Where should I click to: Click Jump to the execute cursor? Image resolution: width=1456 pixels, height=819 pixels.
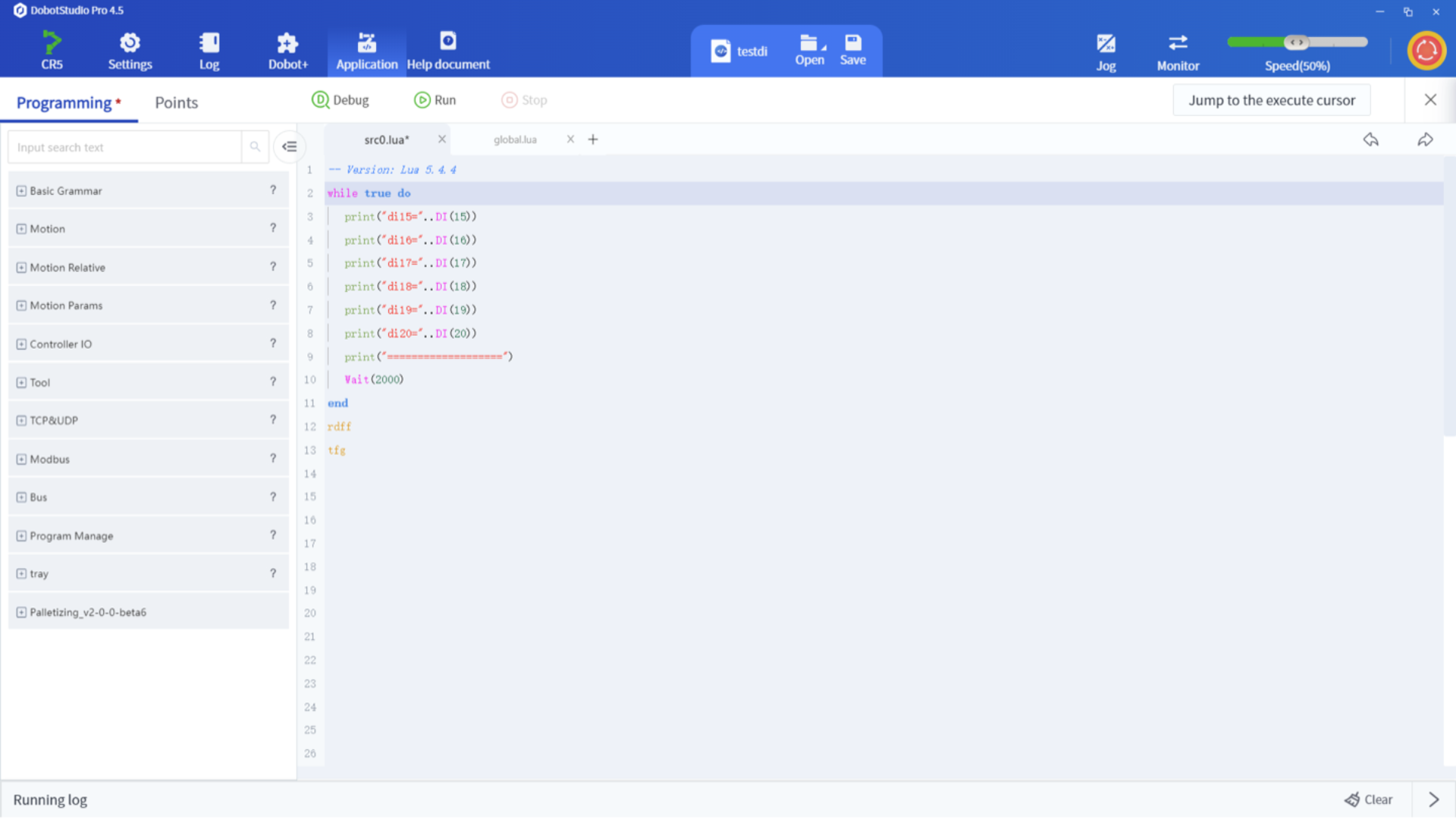click(x=1272, y=99)
